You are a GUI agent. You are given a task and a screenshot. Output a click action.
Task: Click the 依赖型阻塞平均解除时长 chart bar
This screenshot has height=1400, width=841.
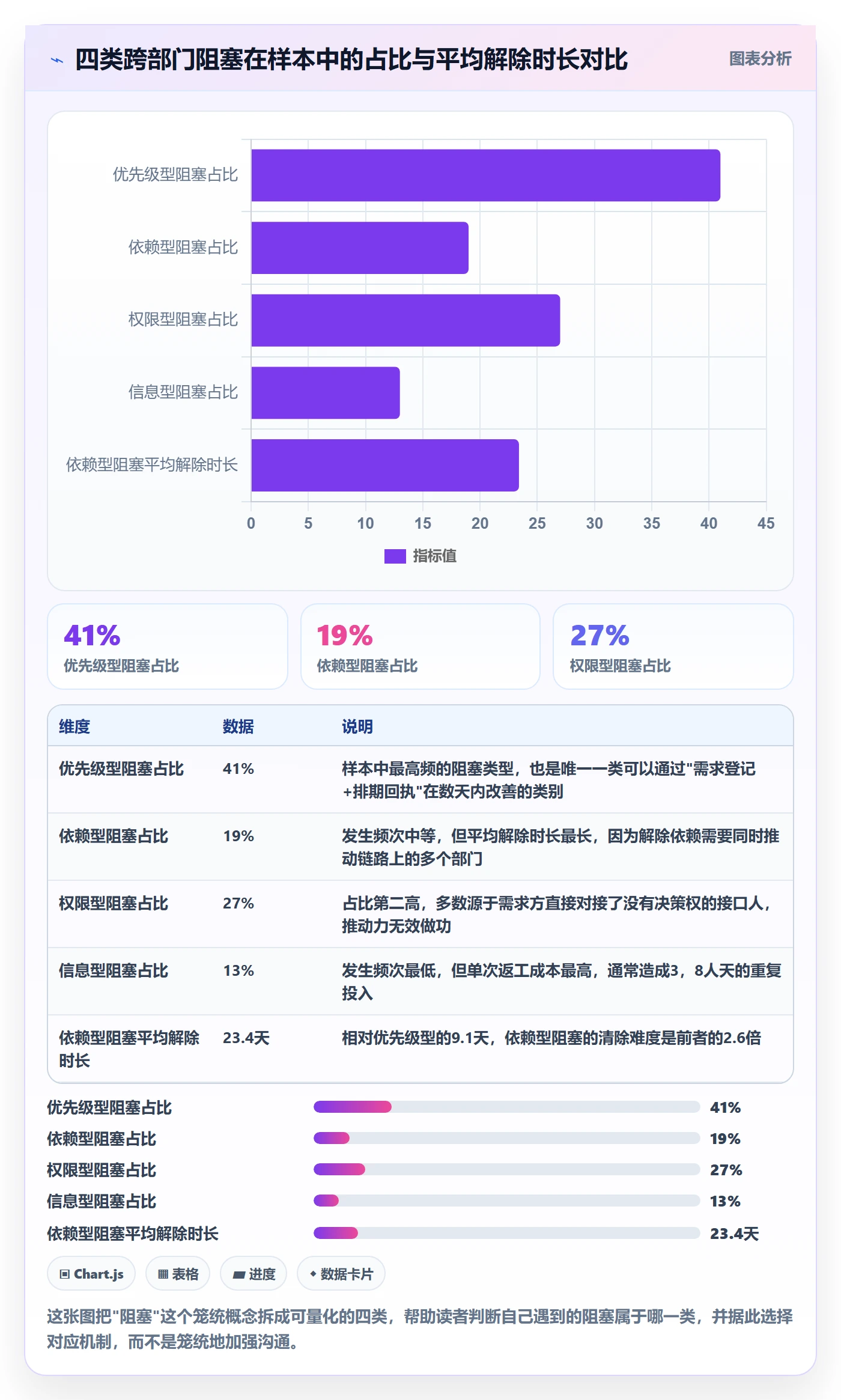coord(385,465)
